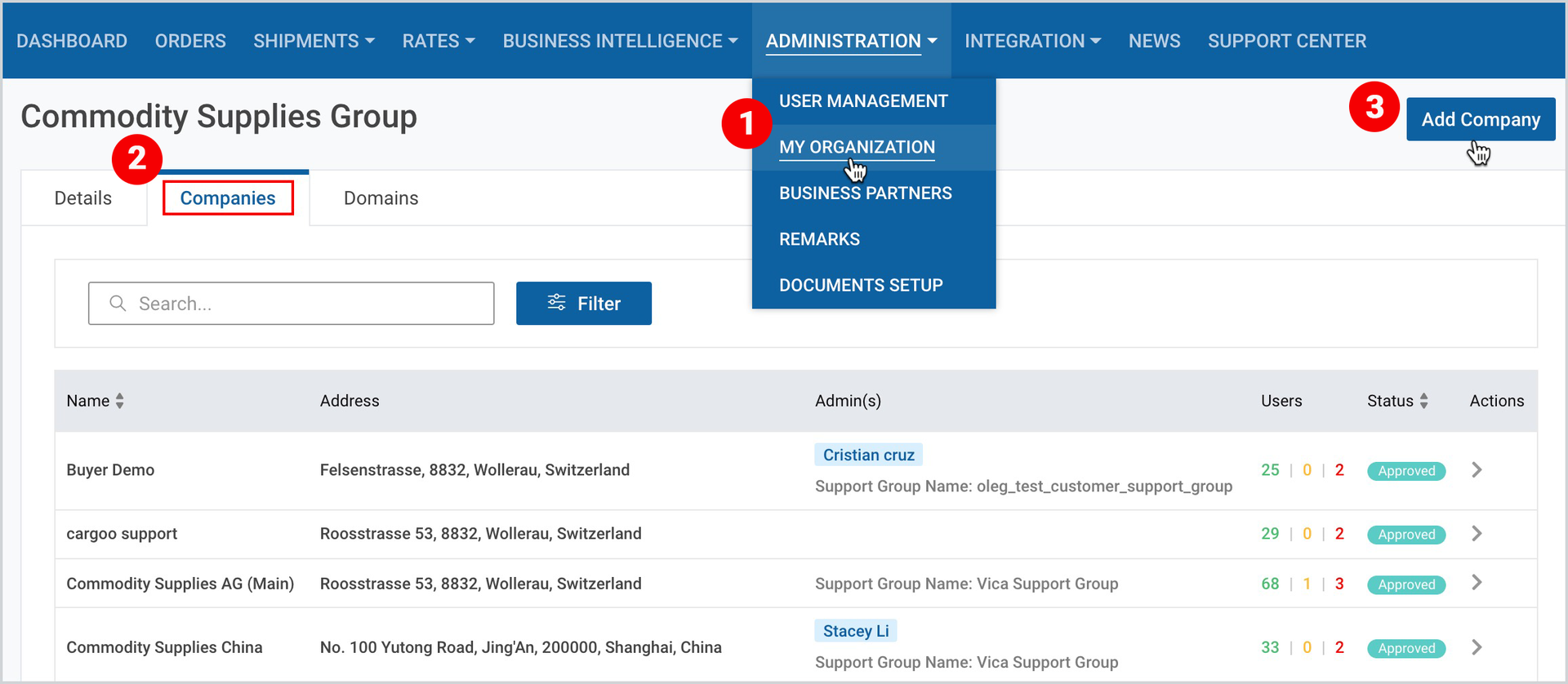Expand the Business Intelligence menu

click(620, 41)
